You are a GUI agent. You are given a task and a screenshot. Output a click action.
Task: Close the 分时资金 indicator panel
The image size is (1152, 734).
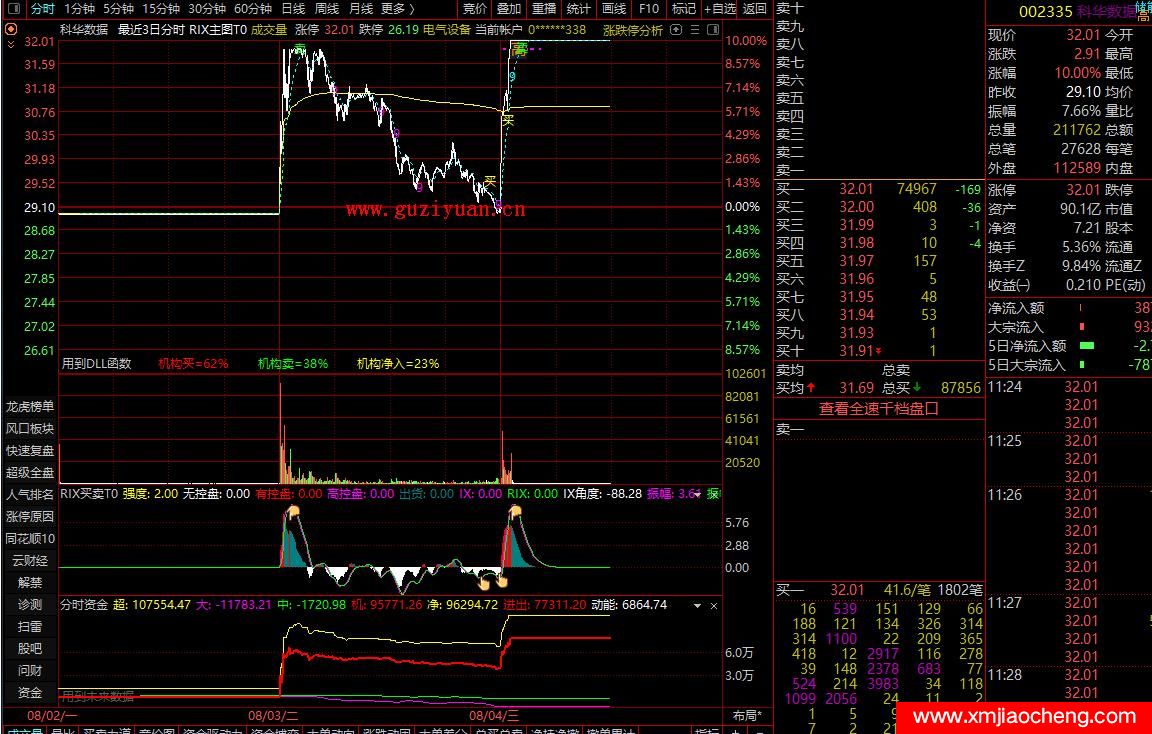(x=714, y=606)
